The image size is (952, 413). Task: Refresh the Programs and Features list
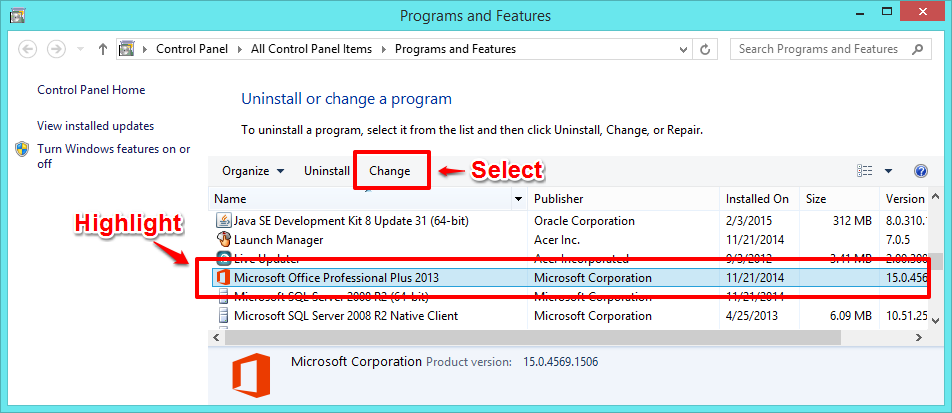tap(705, 50)
